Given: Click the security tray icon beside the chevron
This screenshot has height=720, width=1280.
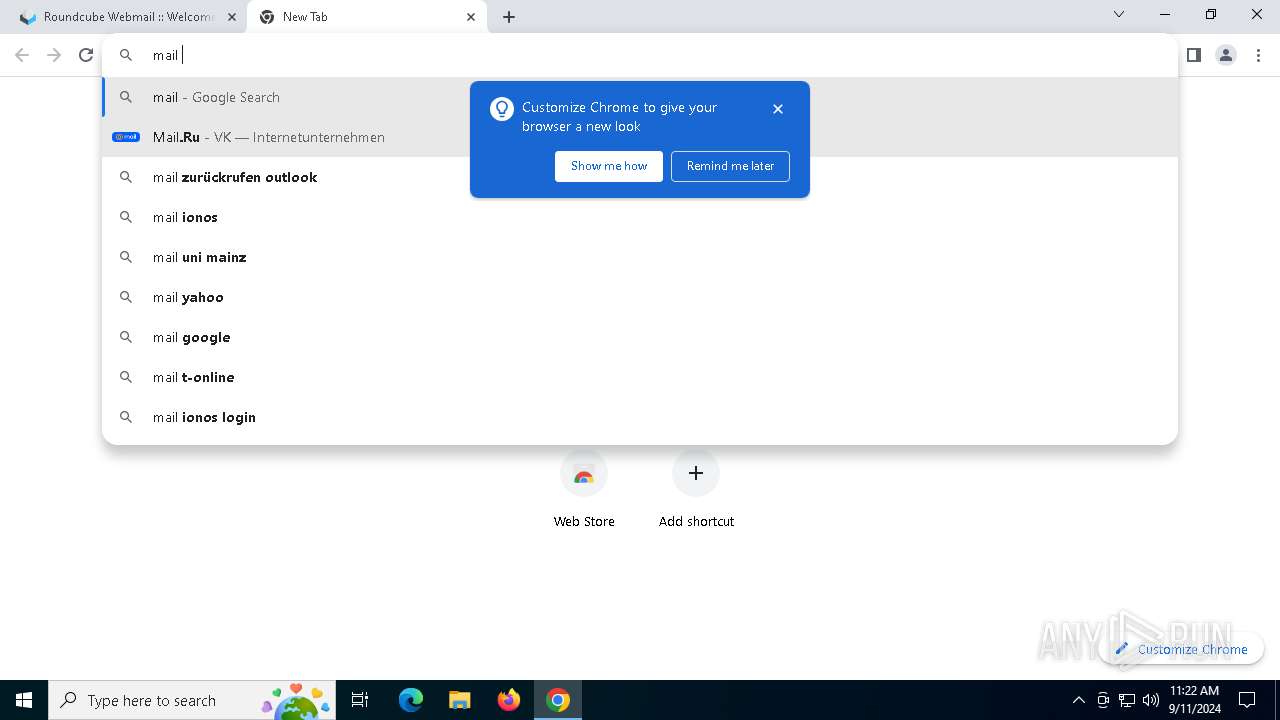Looking at the screenshot, I should coord(1103,700).
